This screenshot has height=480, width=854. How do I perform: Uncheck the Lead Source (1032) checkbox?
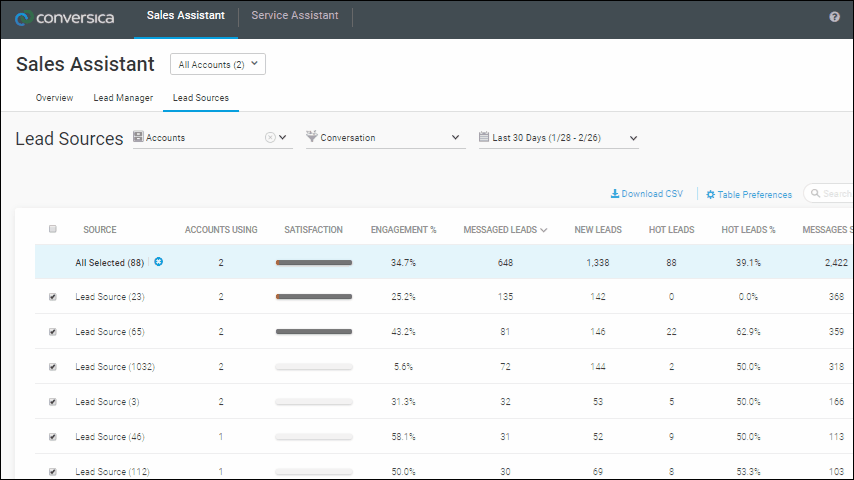(53, 367)
